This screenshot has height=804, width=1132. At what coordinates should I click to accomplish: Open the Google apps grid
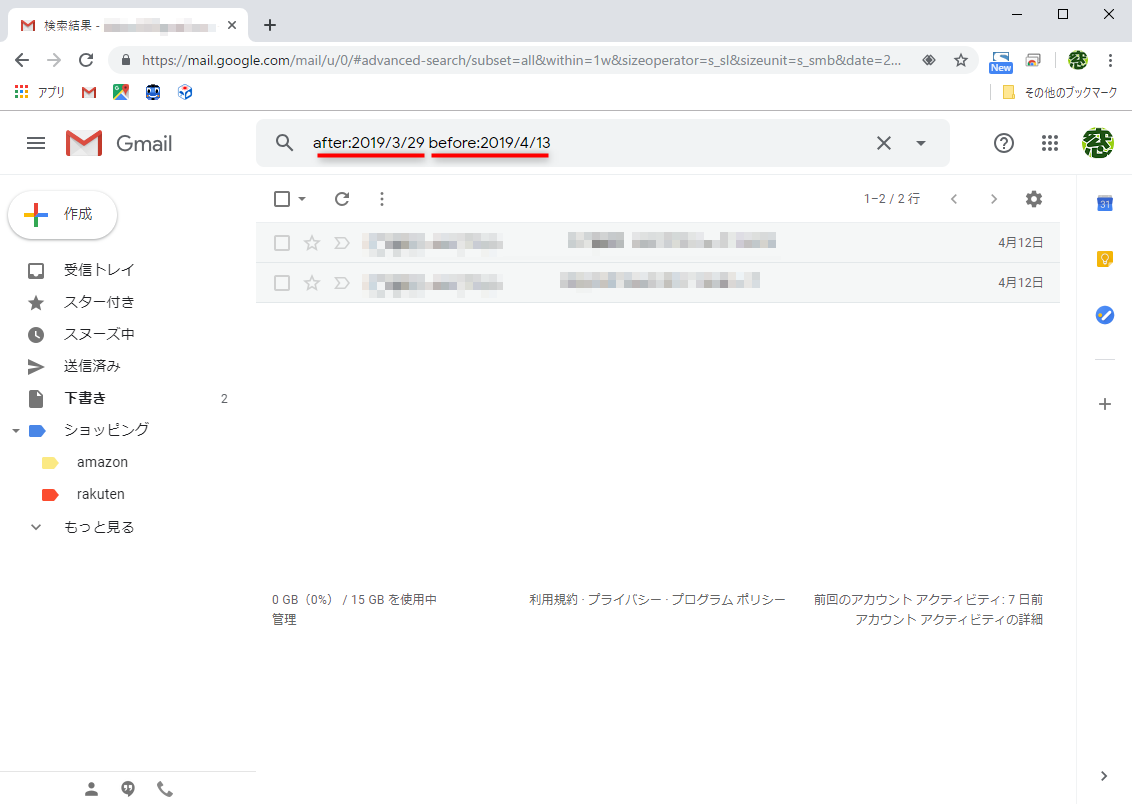pos(1050,143)
